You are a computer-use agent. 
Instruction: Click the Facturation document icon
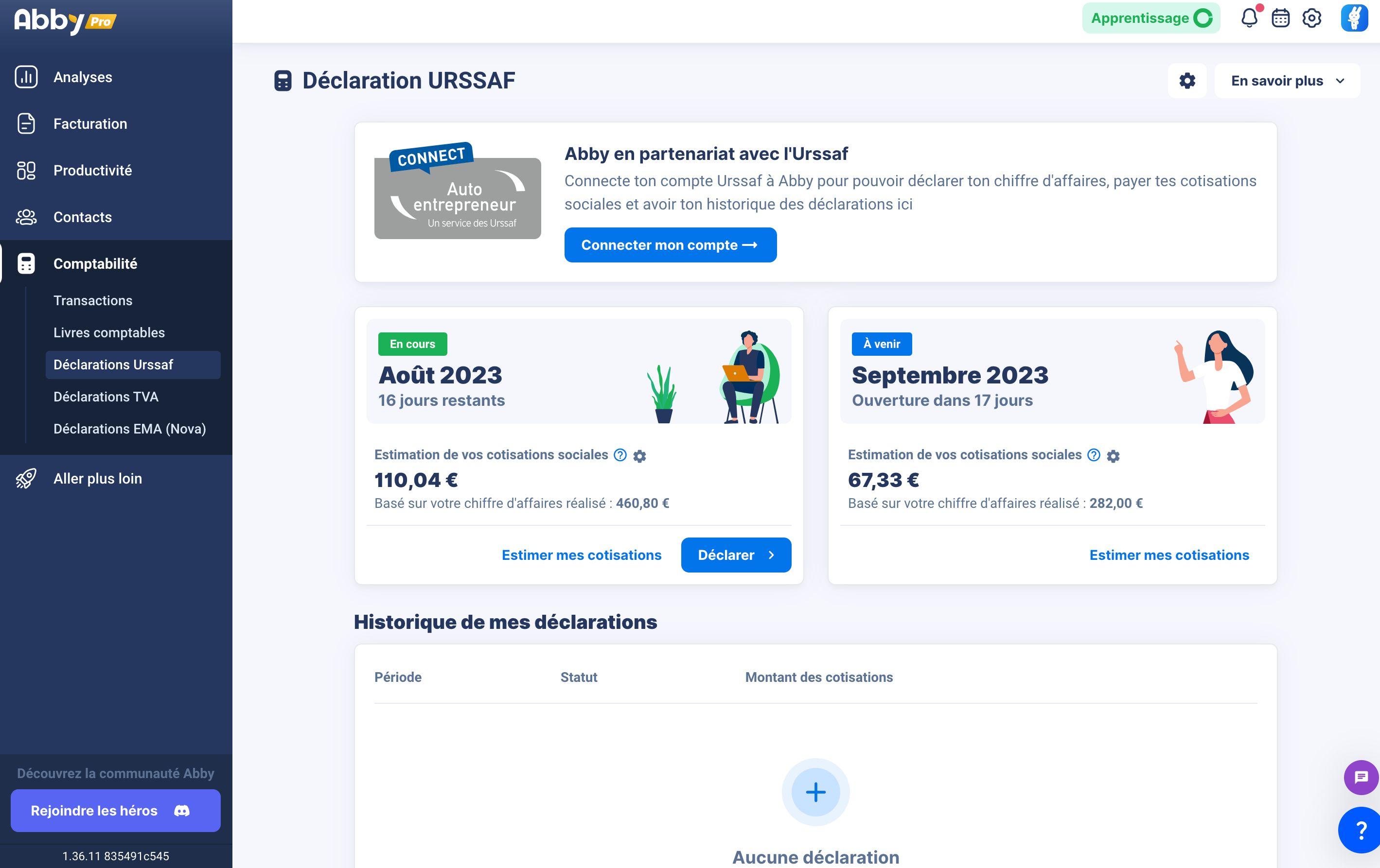pos(26,124)
